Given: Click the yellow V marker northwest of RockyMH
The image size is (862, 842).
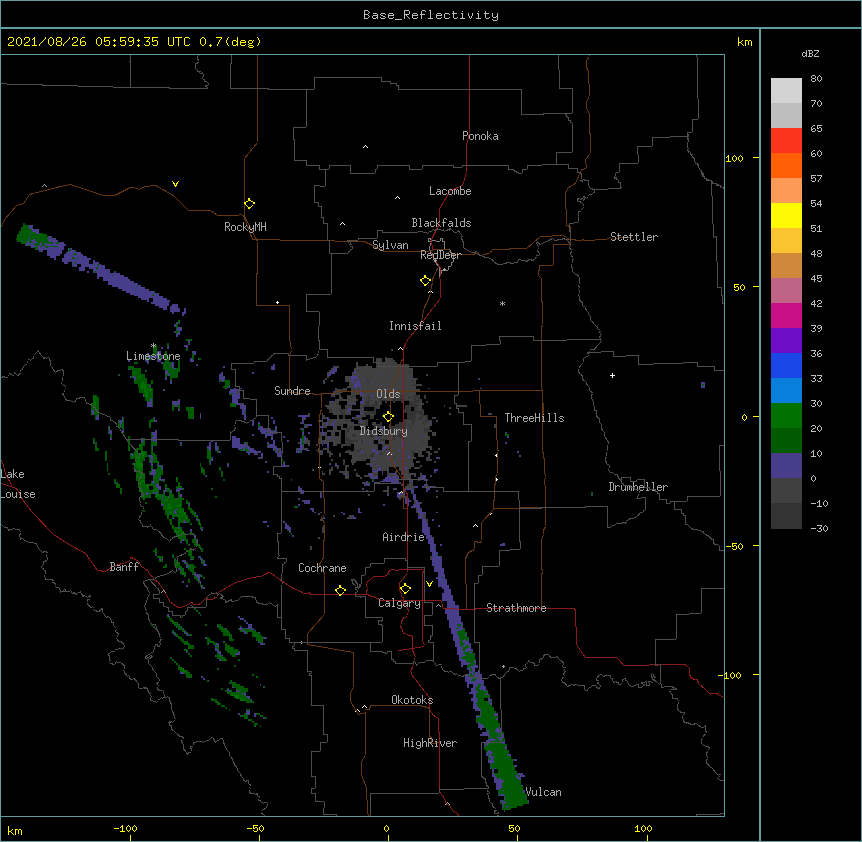Looking at the screenshot, I should pyautogui.click(x=175, y=184).
